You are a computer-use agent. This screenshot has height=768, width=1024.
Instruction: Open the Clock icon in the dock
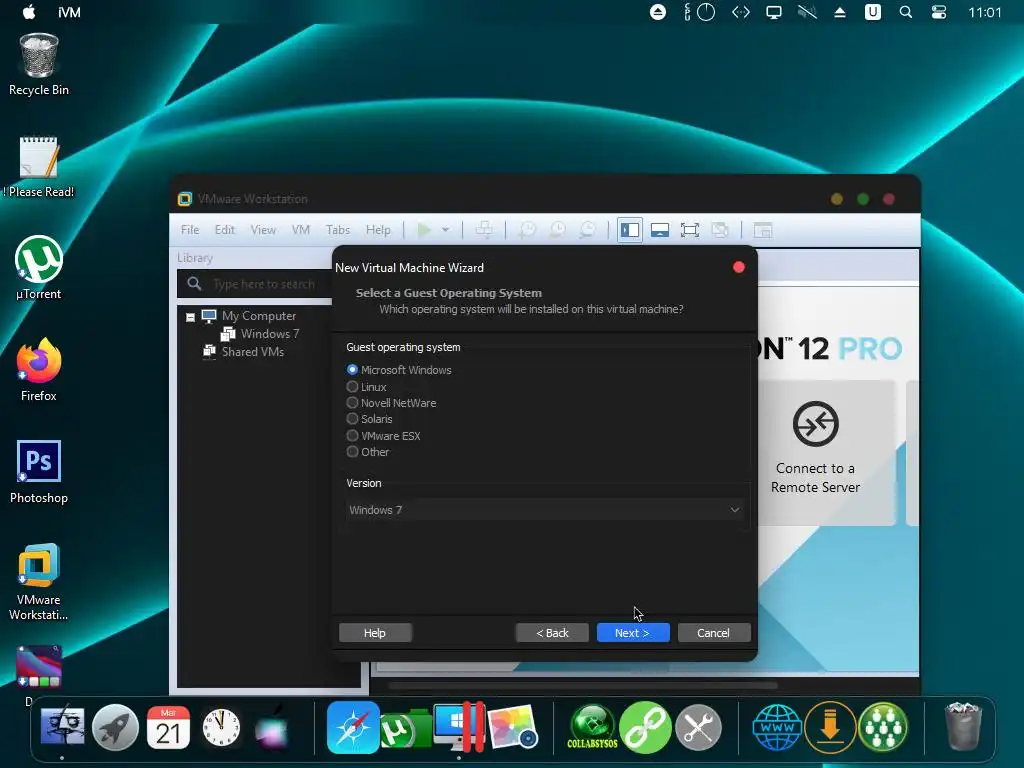tap(221, 728)
